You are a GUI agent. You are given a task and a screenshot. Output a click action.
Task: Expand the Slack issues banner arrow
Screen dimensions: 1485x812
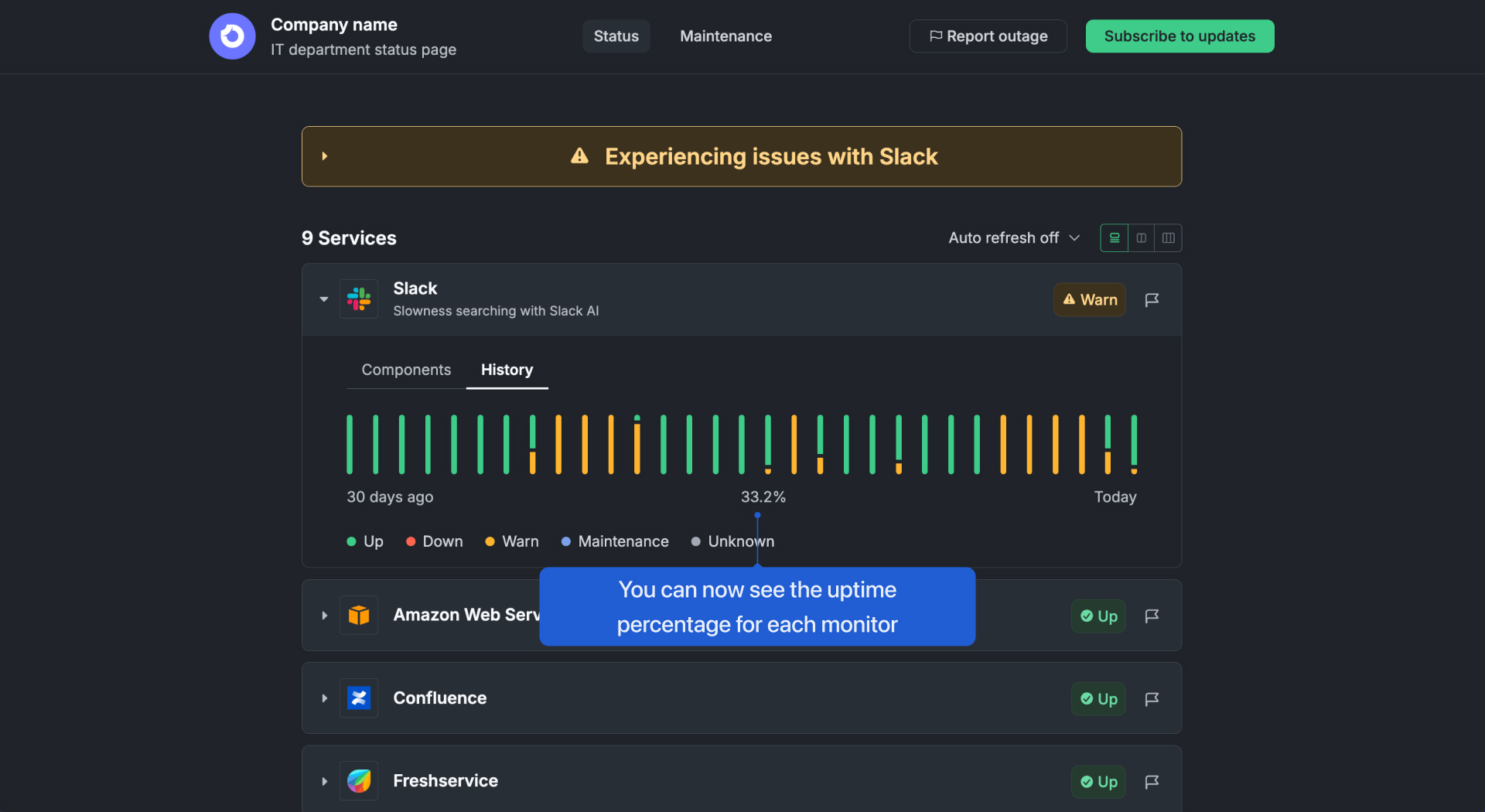325,156
